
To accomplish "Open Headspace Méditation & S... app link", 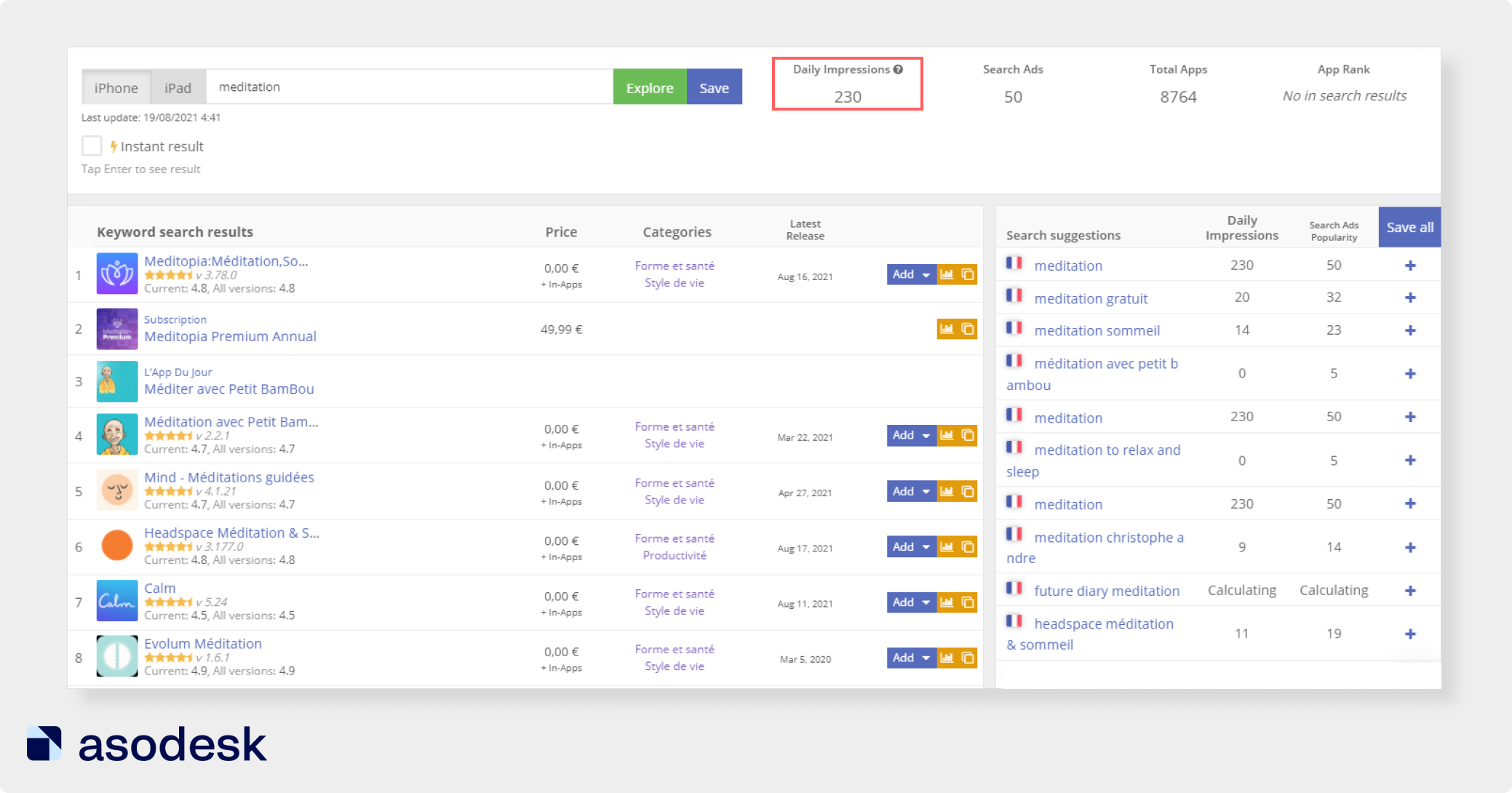I will click(x=231, y=533).
